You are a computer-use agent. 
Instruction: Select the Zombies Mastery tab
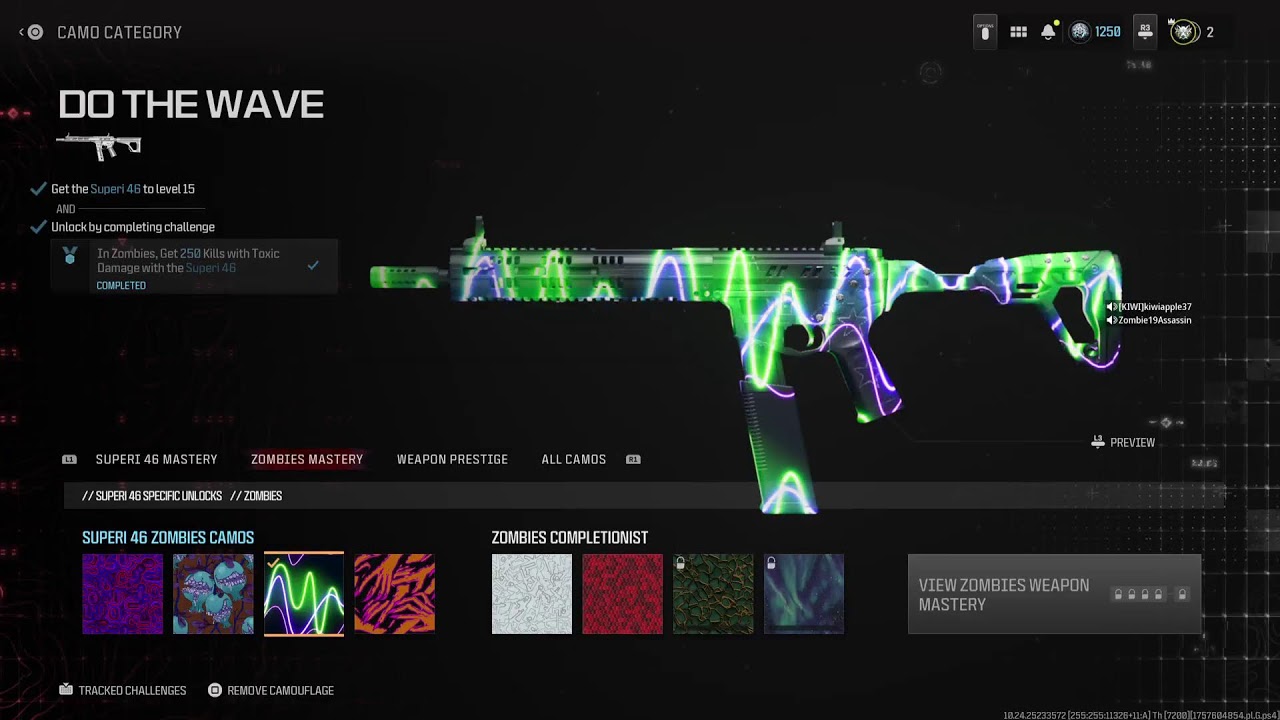pos(307,460)
